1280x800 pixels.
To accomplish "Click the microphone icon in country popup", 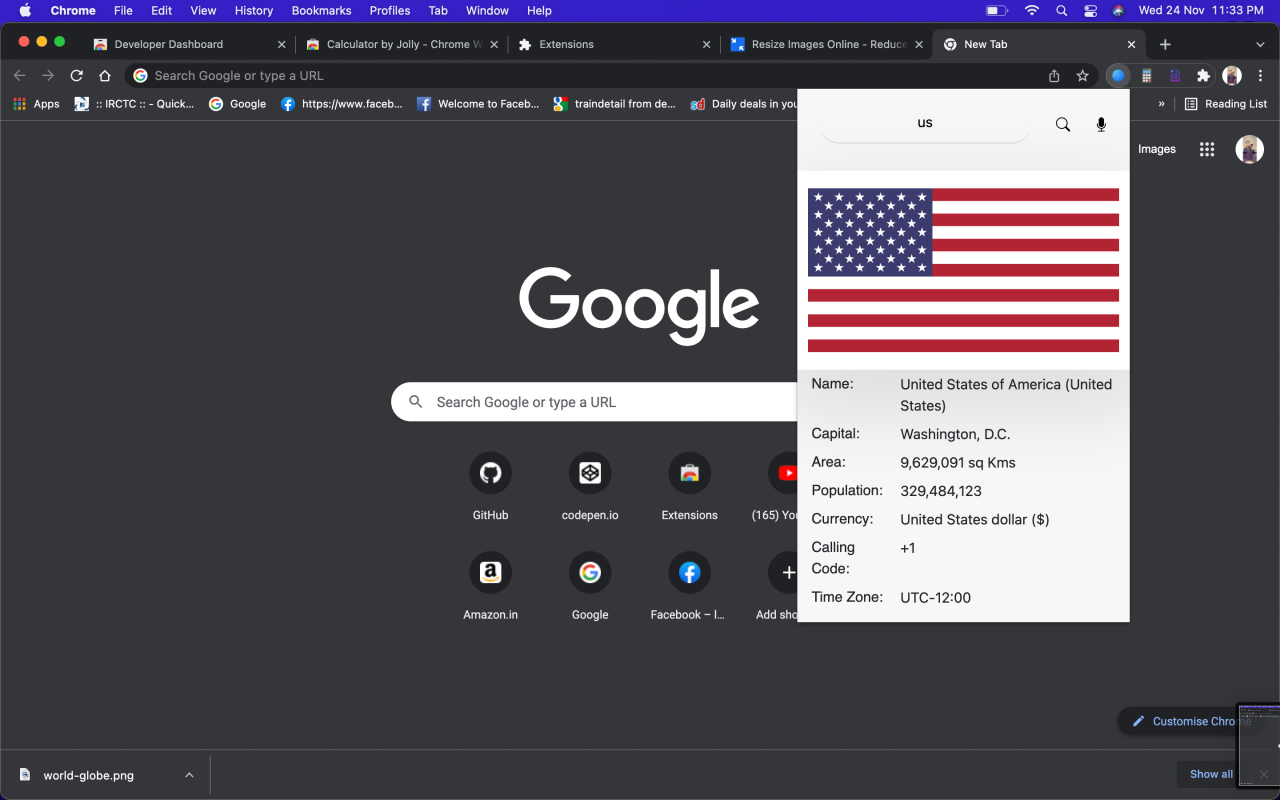I will (x=1101, y=124).
